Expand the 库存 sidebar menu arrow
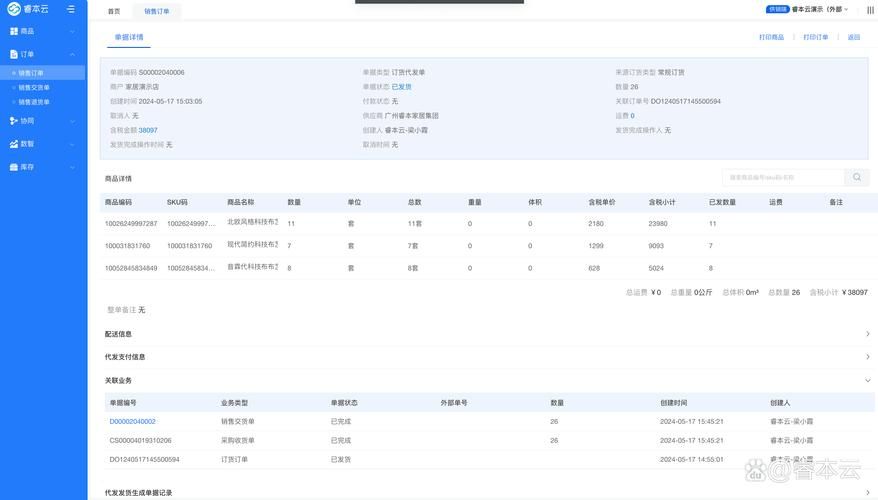The height and width of the screenshot is (500, 878). point(72,167)
